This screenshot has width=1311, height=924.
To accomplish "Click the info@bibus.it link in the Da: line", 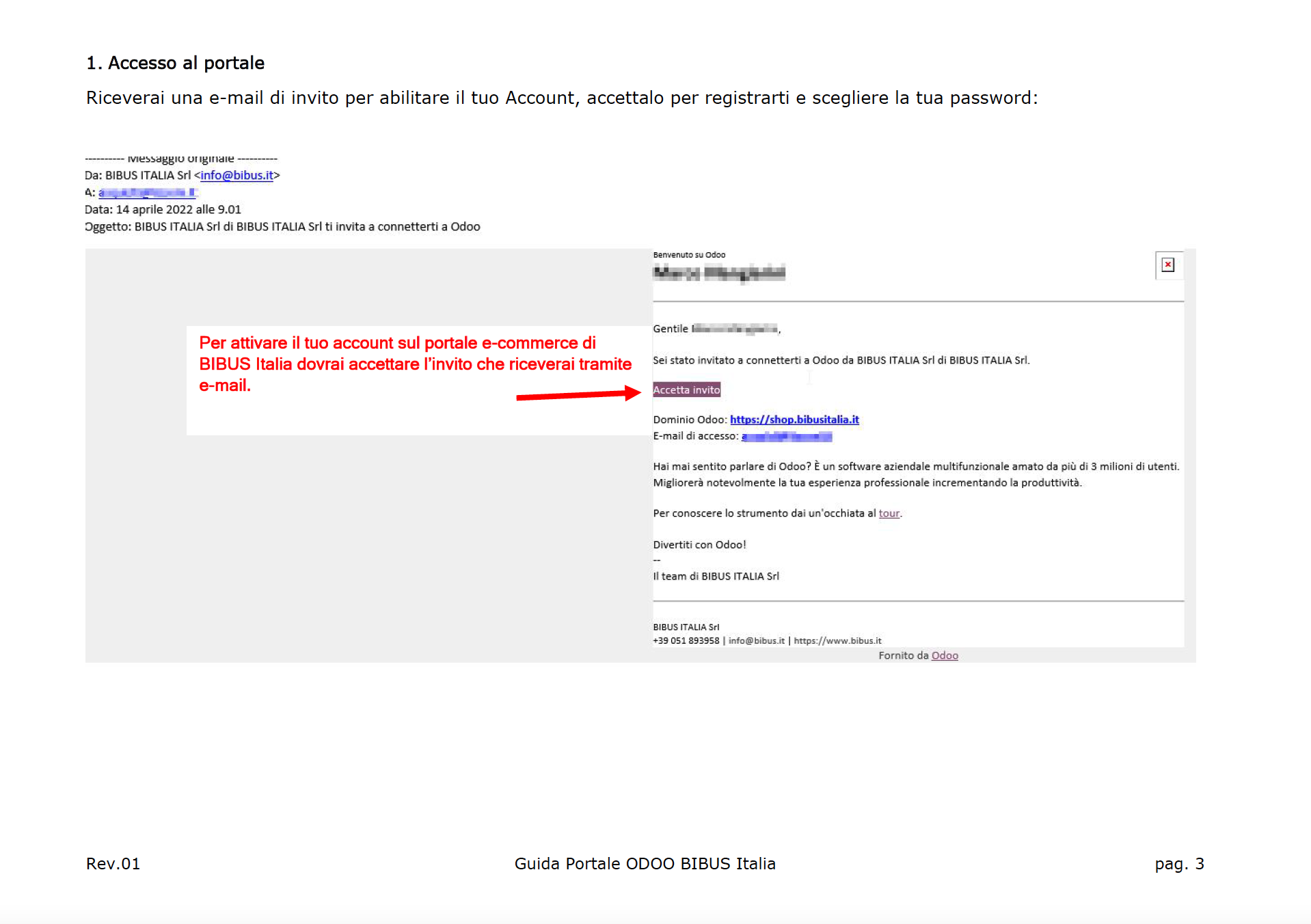I will pyautogui.click(x=236, y=176).
